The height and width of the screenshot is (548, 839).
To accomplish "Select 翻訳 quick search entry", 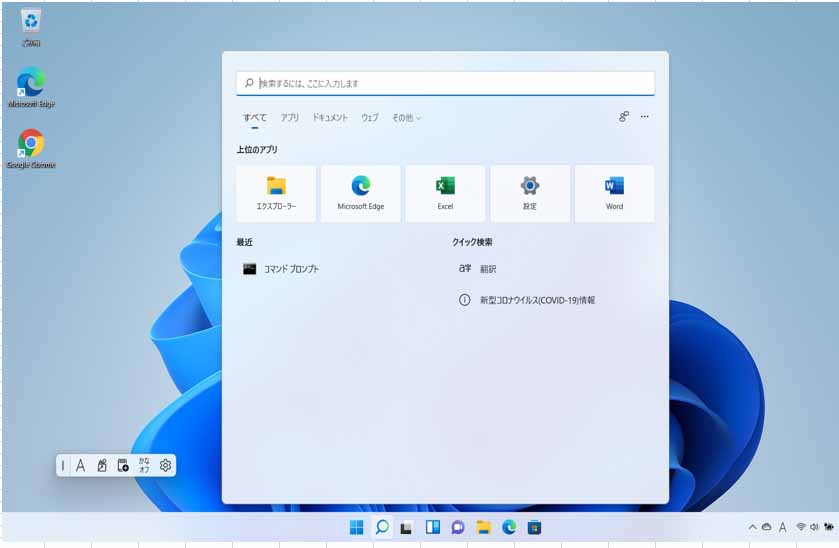I will tap(477, 269).
